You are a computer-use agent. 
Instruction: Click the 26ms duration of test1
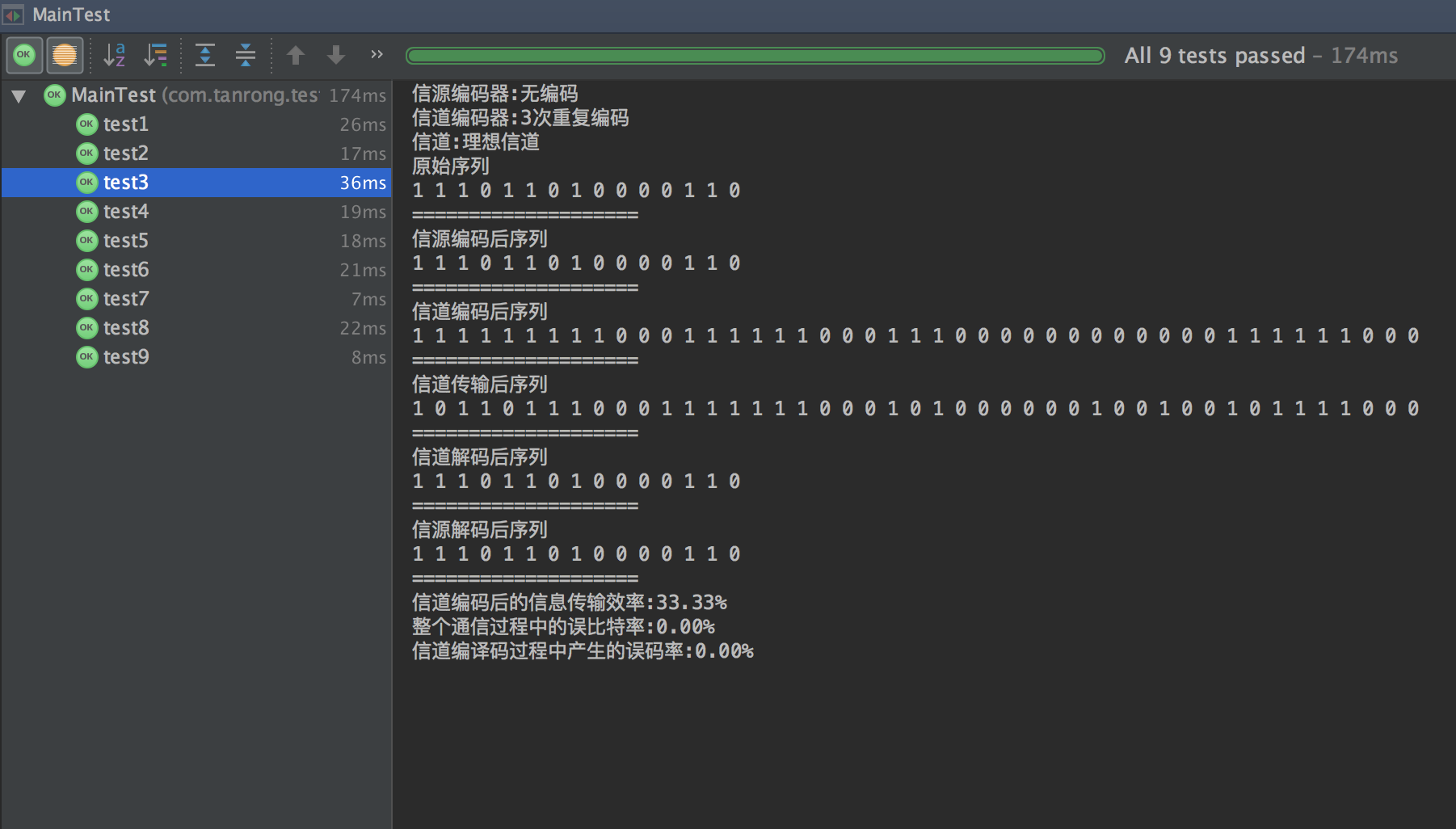tap(363, 124)
